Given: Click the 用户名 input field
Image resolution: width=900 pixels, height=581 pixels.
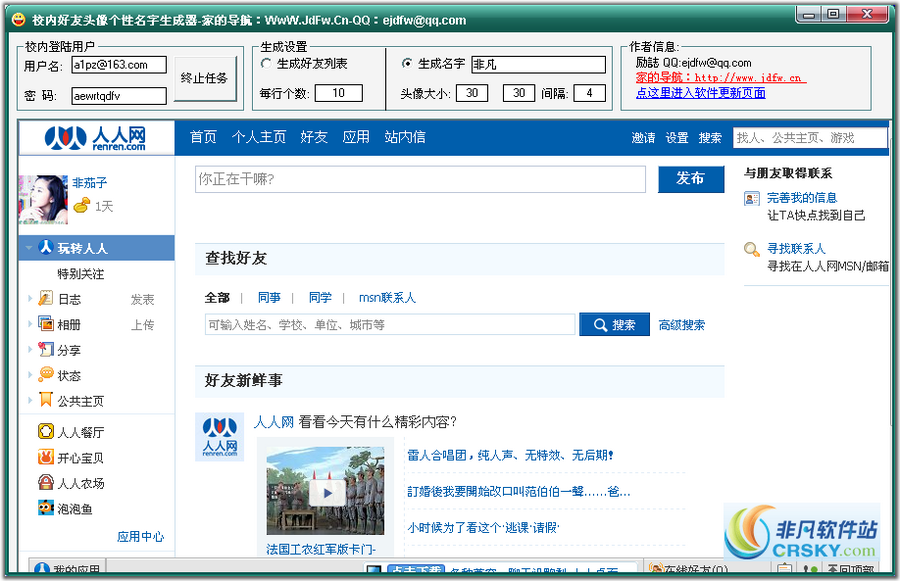Looking at the screenshot, I should pyautogui.click(x=119, y=65).
